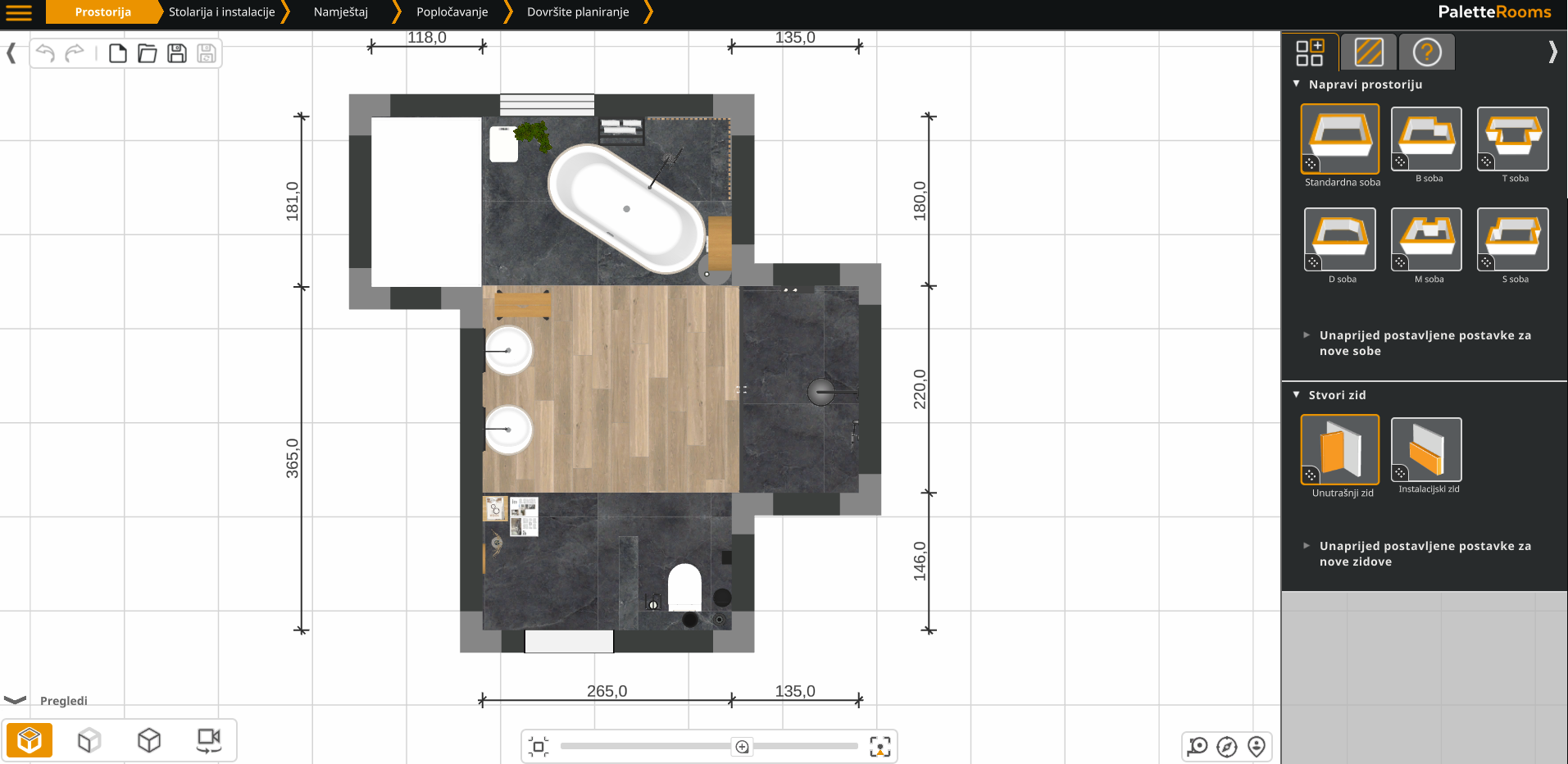Click the save floppy disk icon
The width and height of the screenshot is (1568, 764).
pos(177,54)
